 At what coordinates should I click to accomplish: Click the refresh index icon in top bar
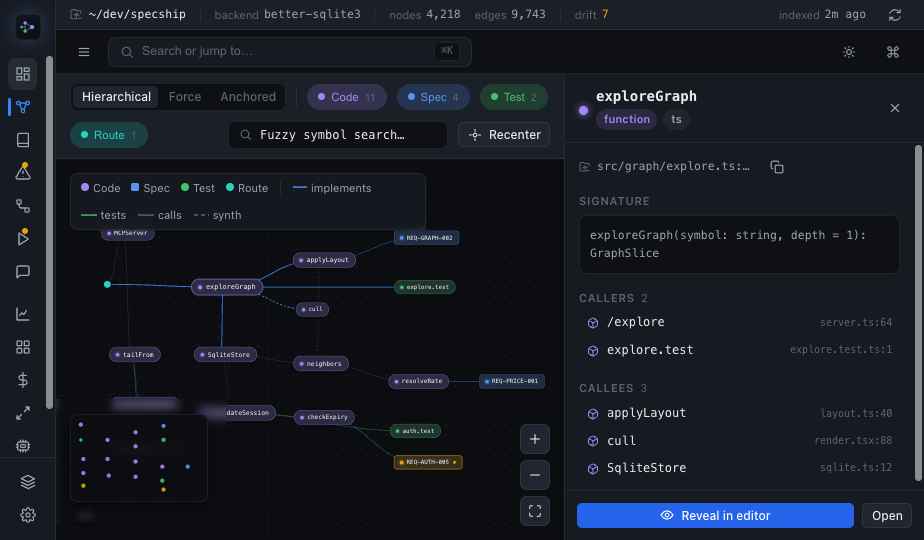tap(895, 15)
